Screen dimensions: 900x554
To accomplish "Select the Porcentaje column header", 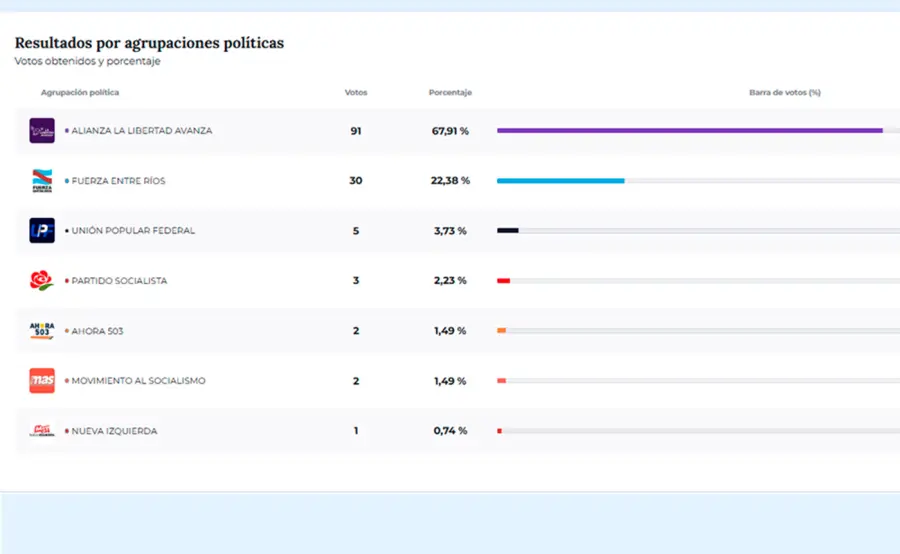I will [x=450, y=93].
